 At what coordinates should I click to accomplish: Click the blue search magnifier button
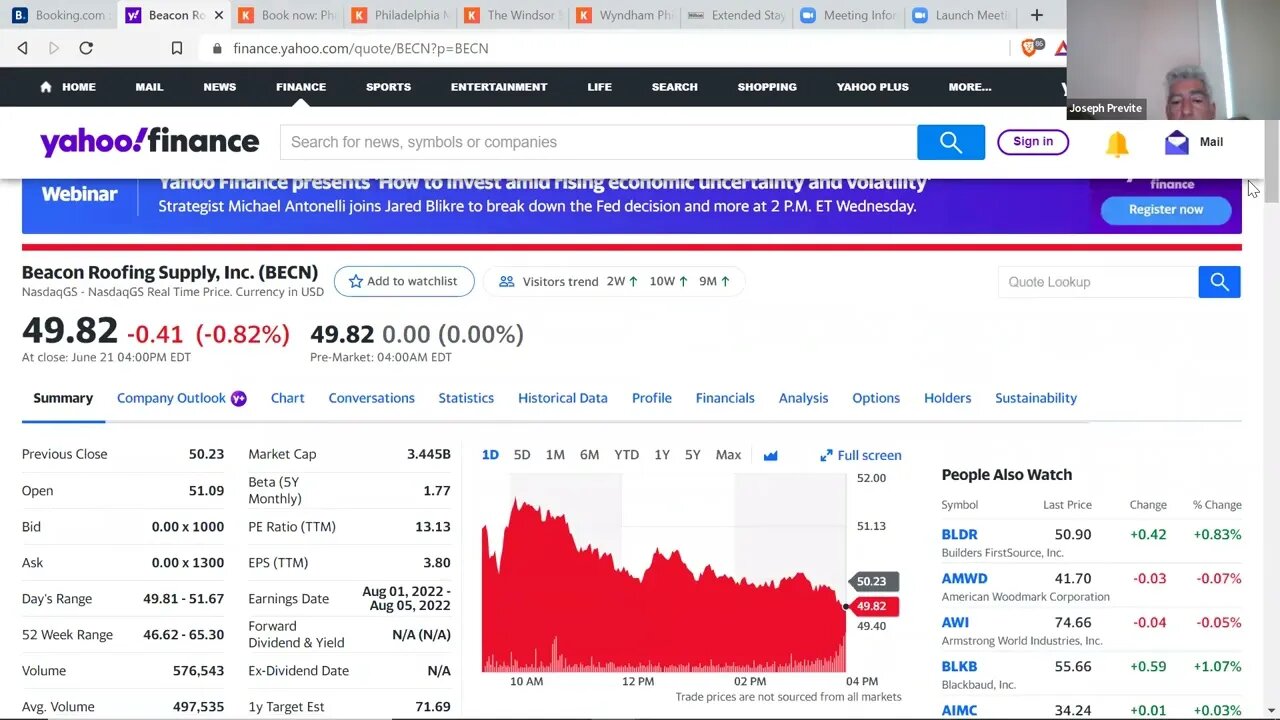click(951, 142)
